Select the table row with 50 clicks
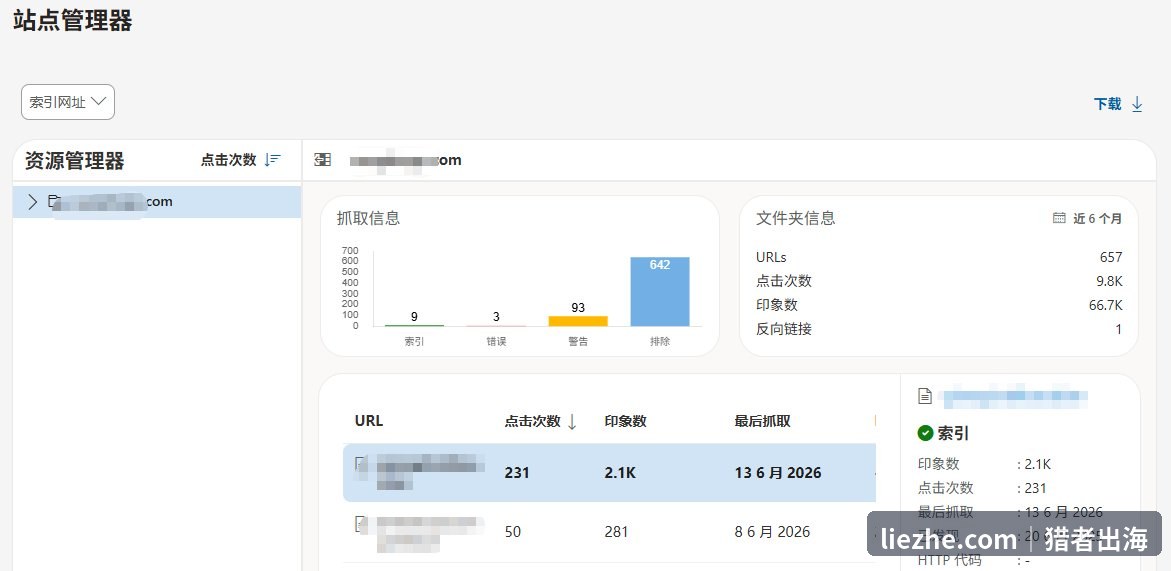 pyautogui.click(x=609, y=532)
